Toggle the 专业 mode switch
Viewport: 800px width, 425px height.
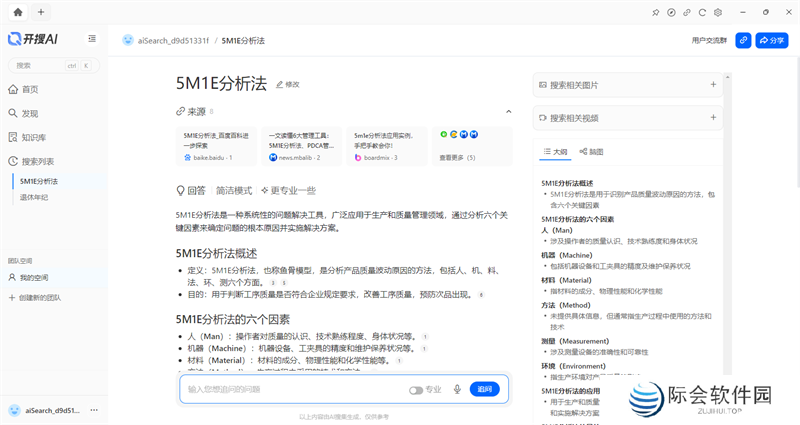coord(416,389)
